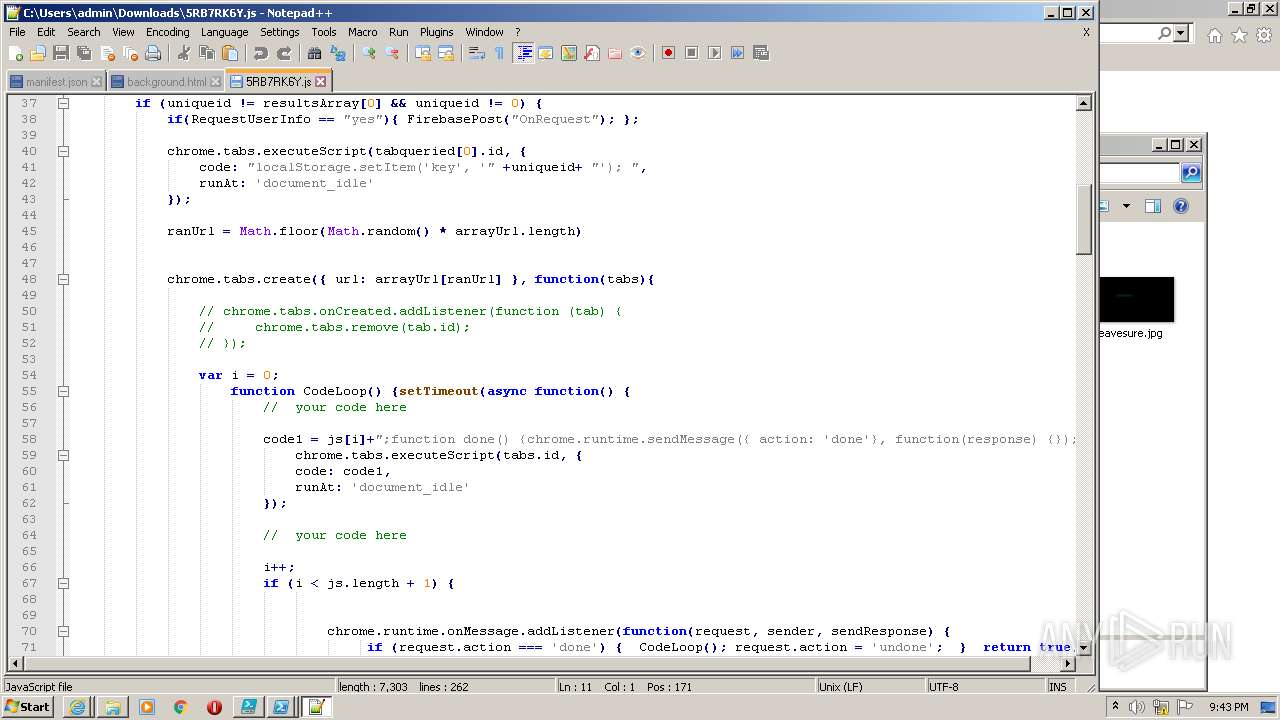Cut selection with the scissors icon
The width and height of the screenshot is (1280, 720).
tap(184, 53)
